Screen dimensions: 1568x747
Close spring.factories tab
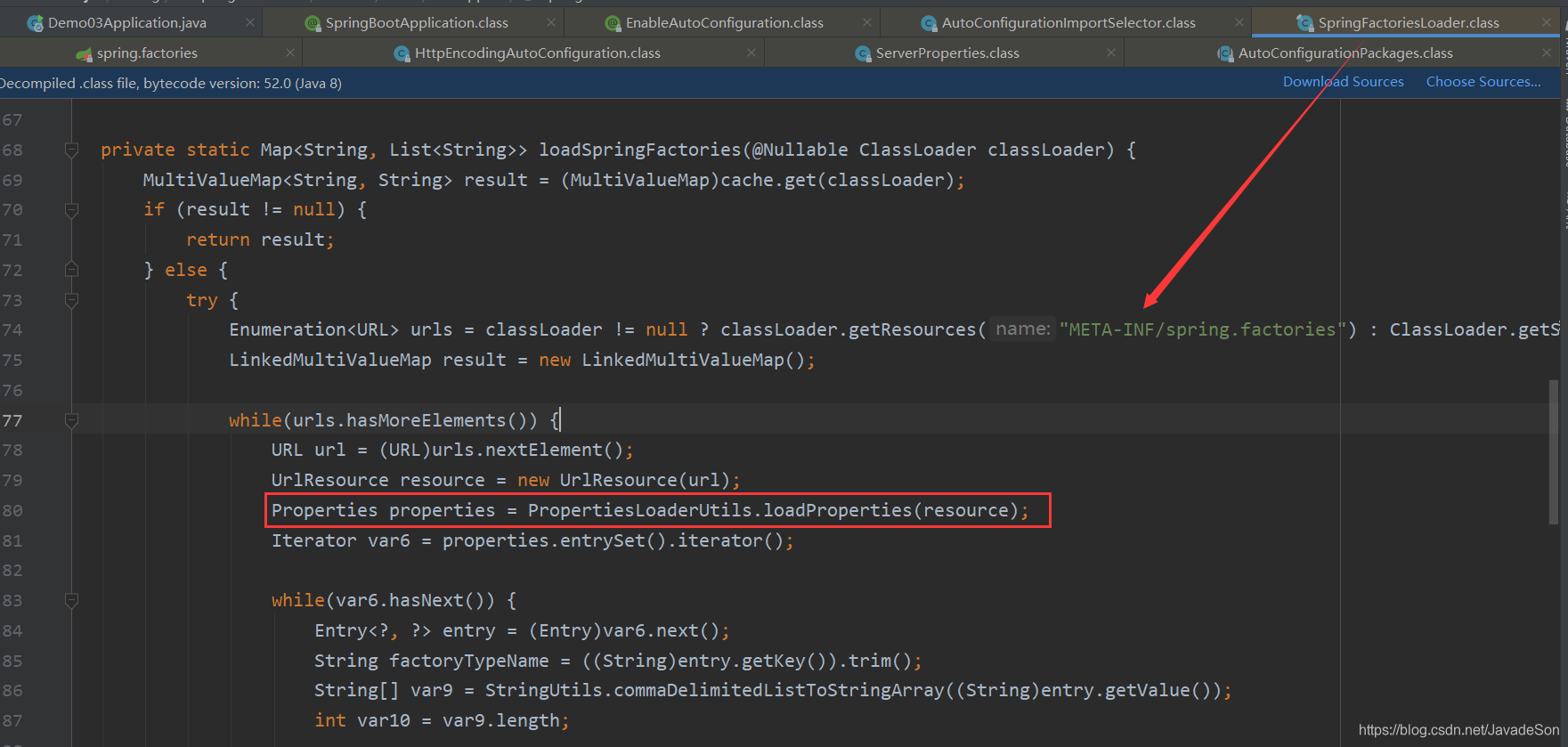[x=290, y=53]
